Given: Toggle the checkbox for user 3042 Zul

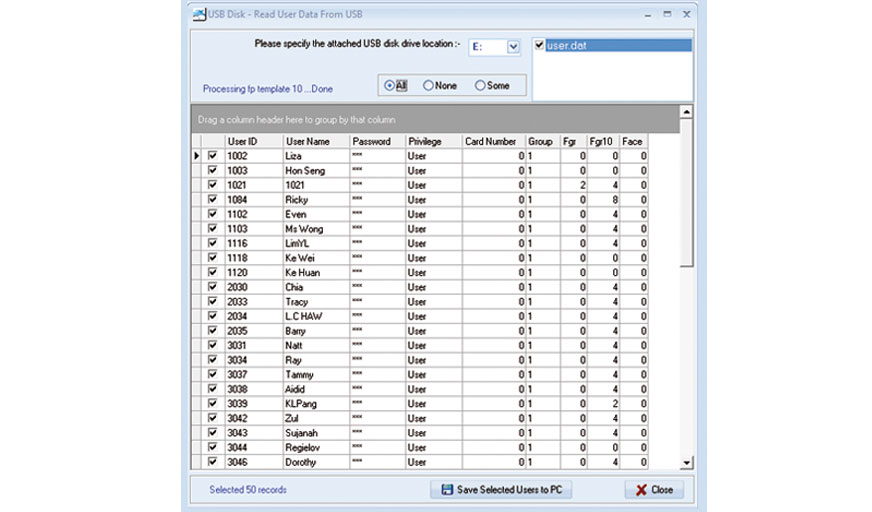Looking at the screenshot, I should [x=212, y=418].
